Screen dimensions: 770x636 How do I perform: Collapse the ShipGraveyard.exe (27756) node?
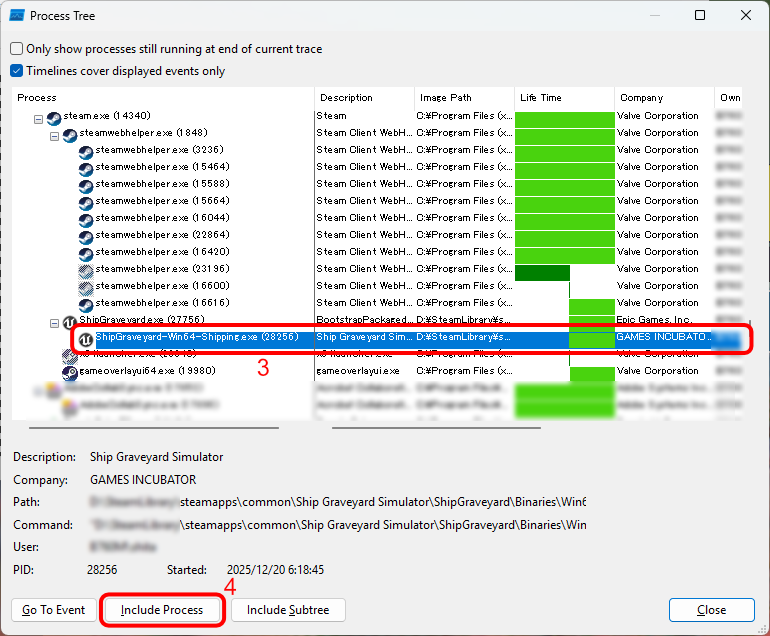(x=55, y=322)
